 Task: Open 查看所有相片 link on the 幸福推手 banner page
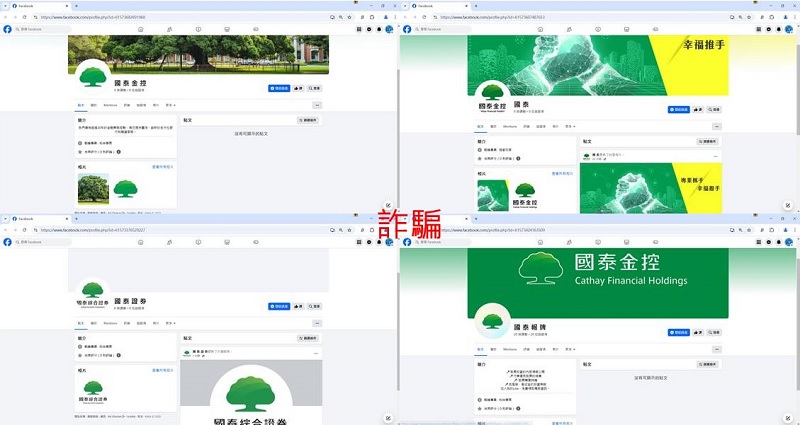(562, 174)
